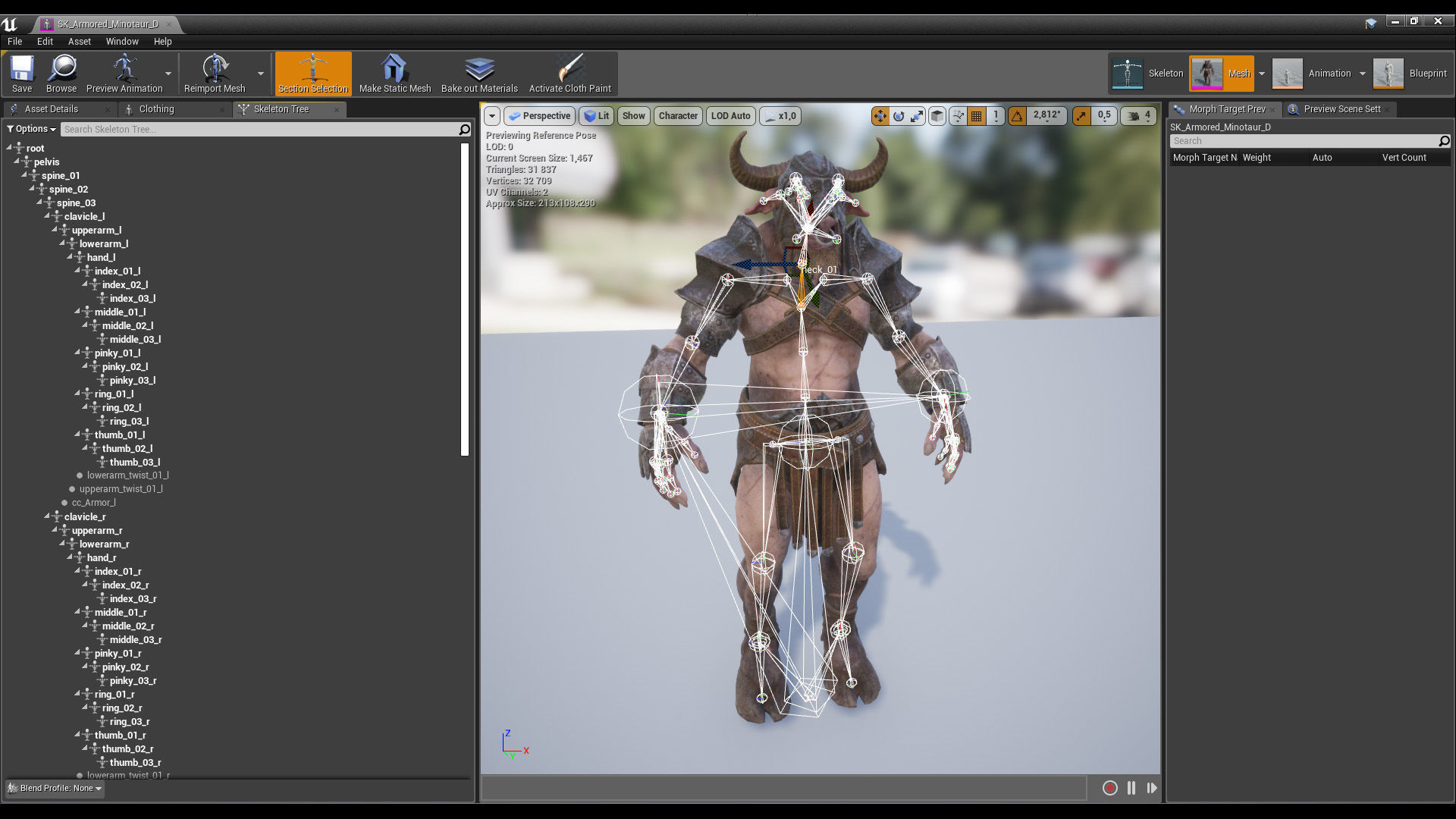Select the scale gizmo mode
Image resolution: width=1456 pixels, height=819 pixels.
click(x=917, y=116)
